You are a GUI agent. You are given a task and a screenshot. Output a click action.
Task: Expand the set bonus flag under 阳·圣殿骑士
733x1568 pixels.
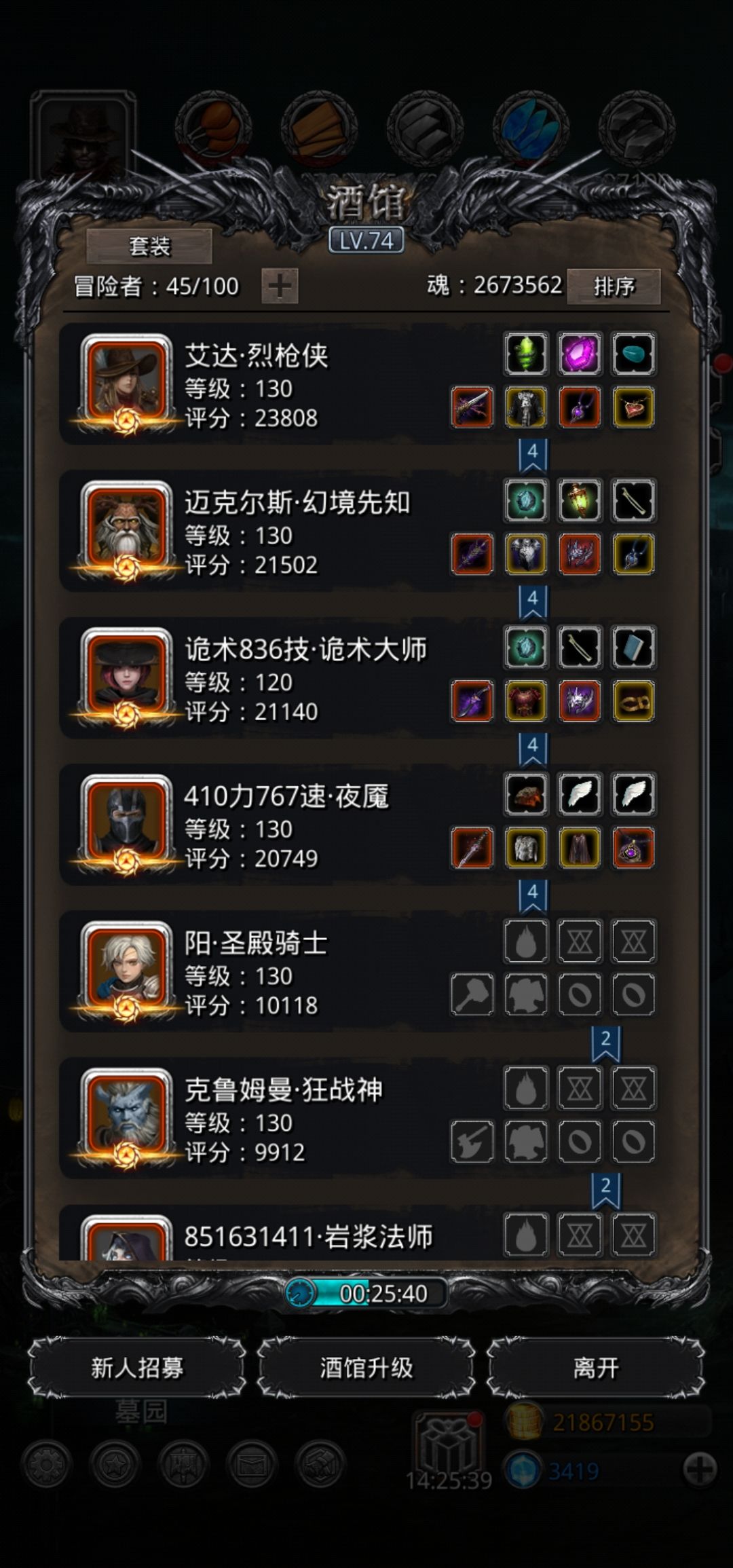point(606,1043)
